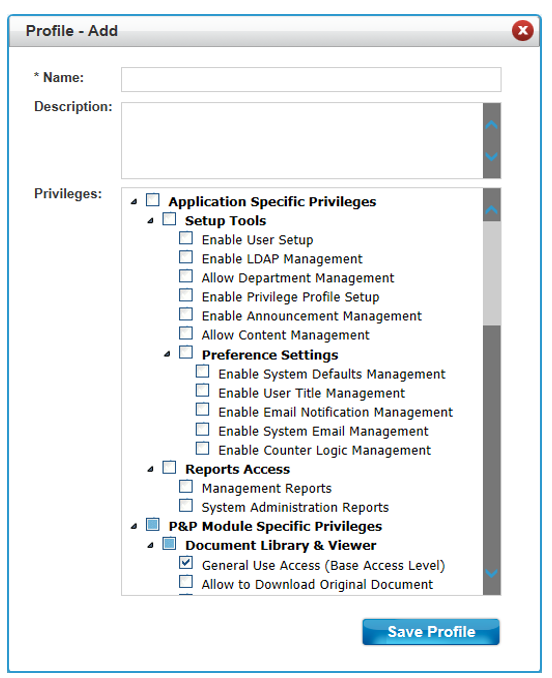Focus the Name input field

311,80
